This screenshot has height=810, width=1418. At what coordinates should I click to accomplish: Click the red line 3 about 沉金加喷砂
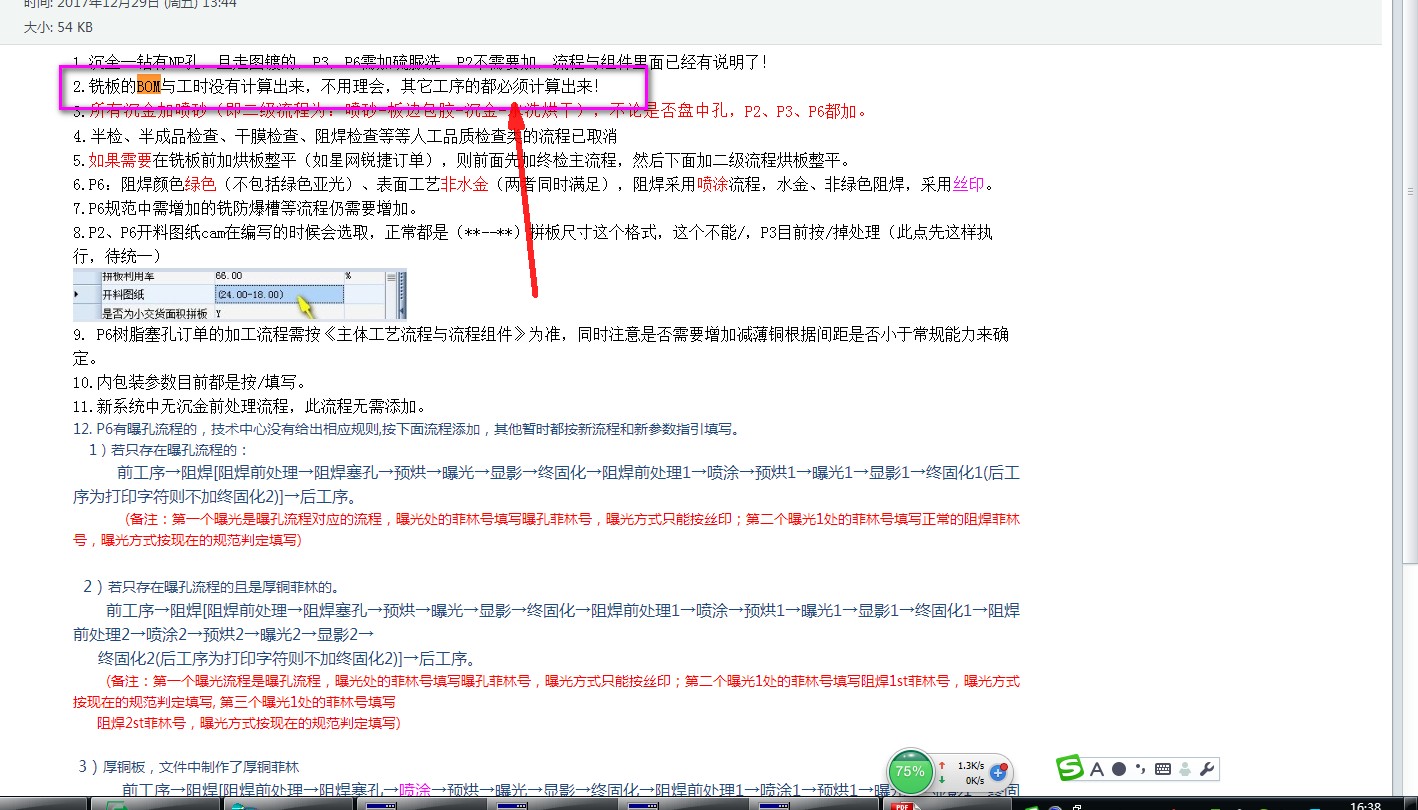click(x=471, y=111)
